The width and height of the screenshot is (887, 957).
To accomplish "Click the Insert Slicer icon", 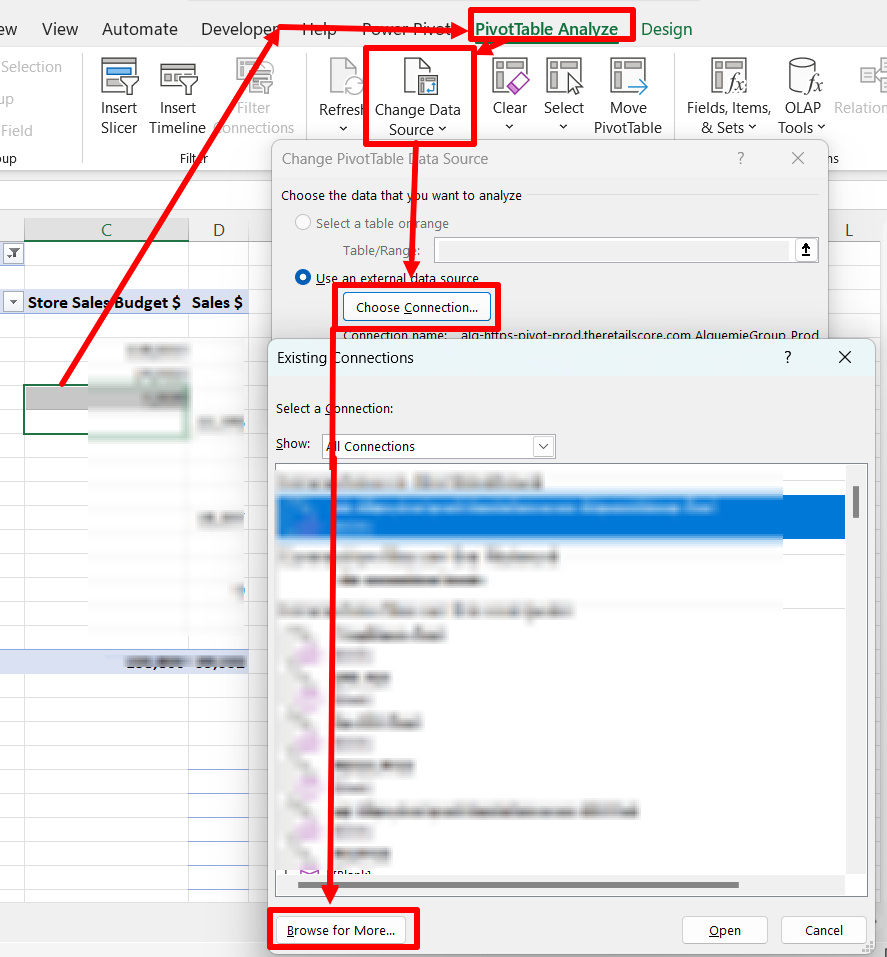I will (119, 78).
